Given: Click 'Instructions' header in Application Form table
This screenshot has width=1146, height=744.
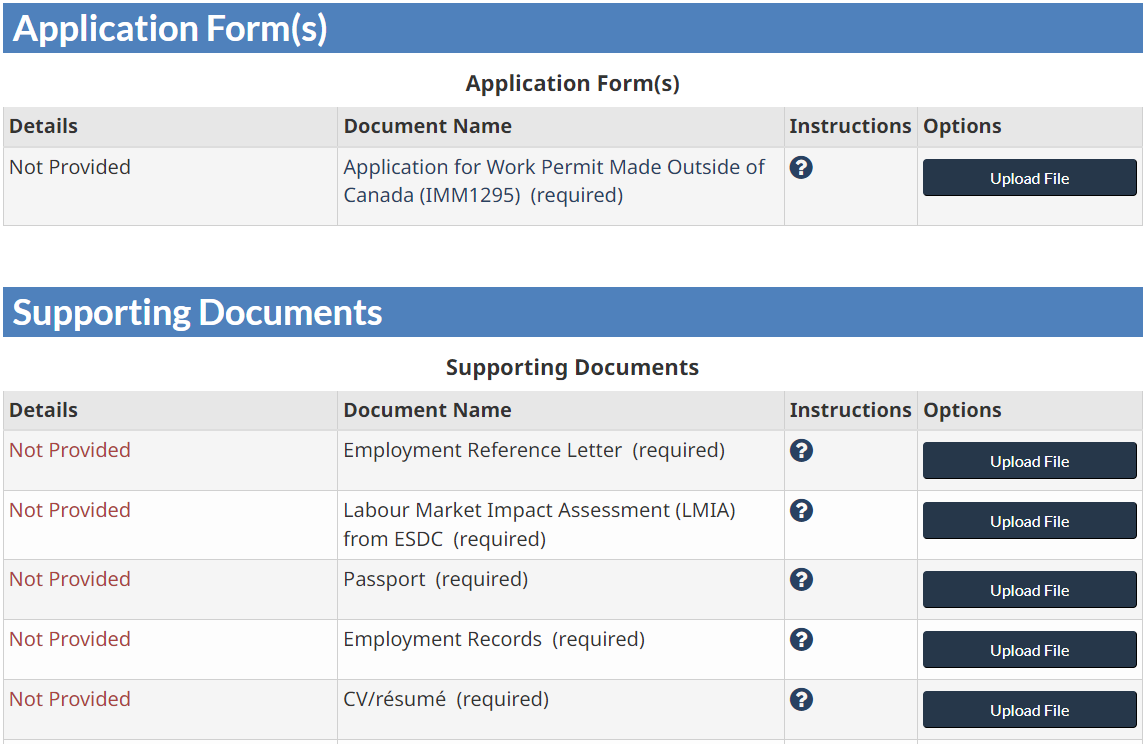Looking at the screenshot, I should pos(850,126).
